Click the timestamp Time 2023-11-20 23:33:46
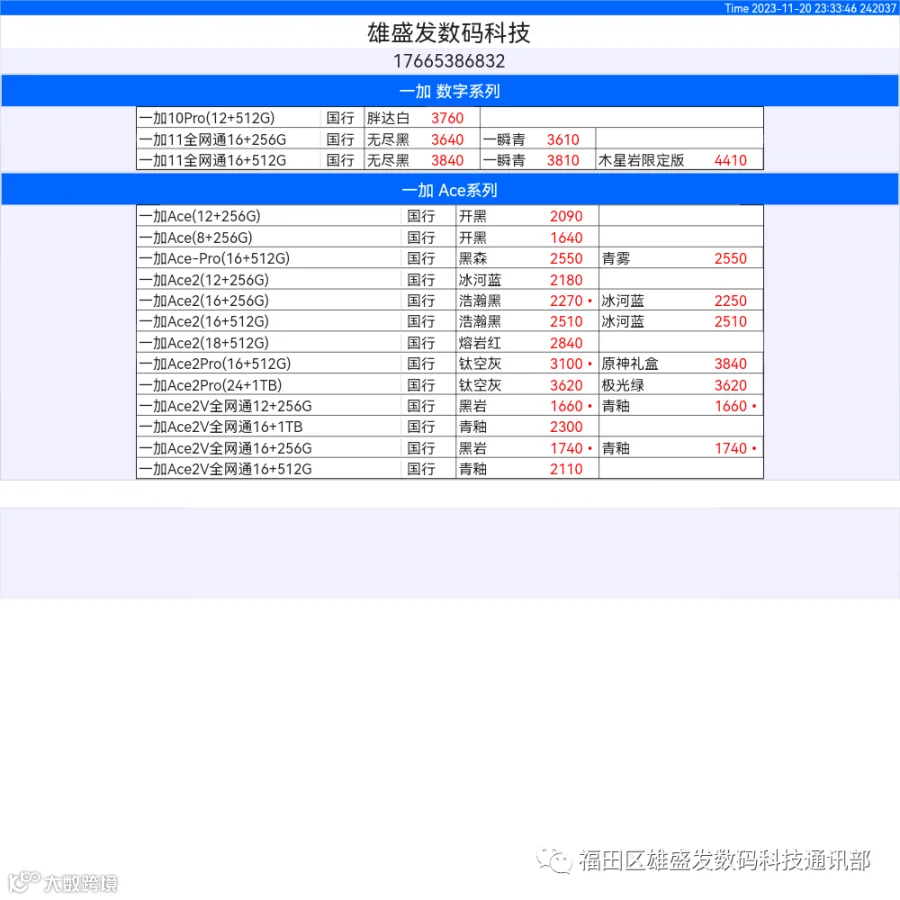 [x=790, y=8]
